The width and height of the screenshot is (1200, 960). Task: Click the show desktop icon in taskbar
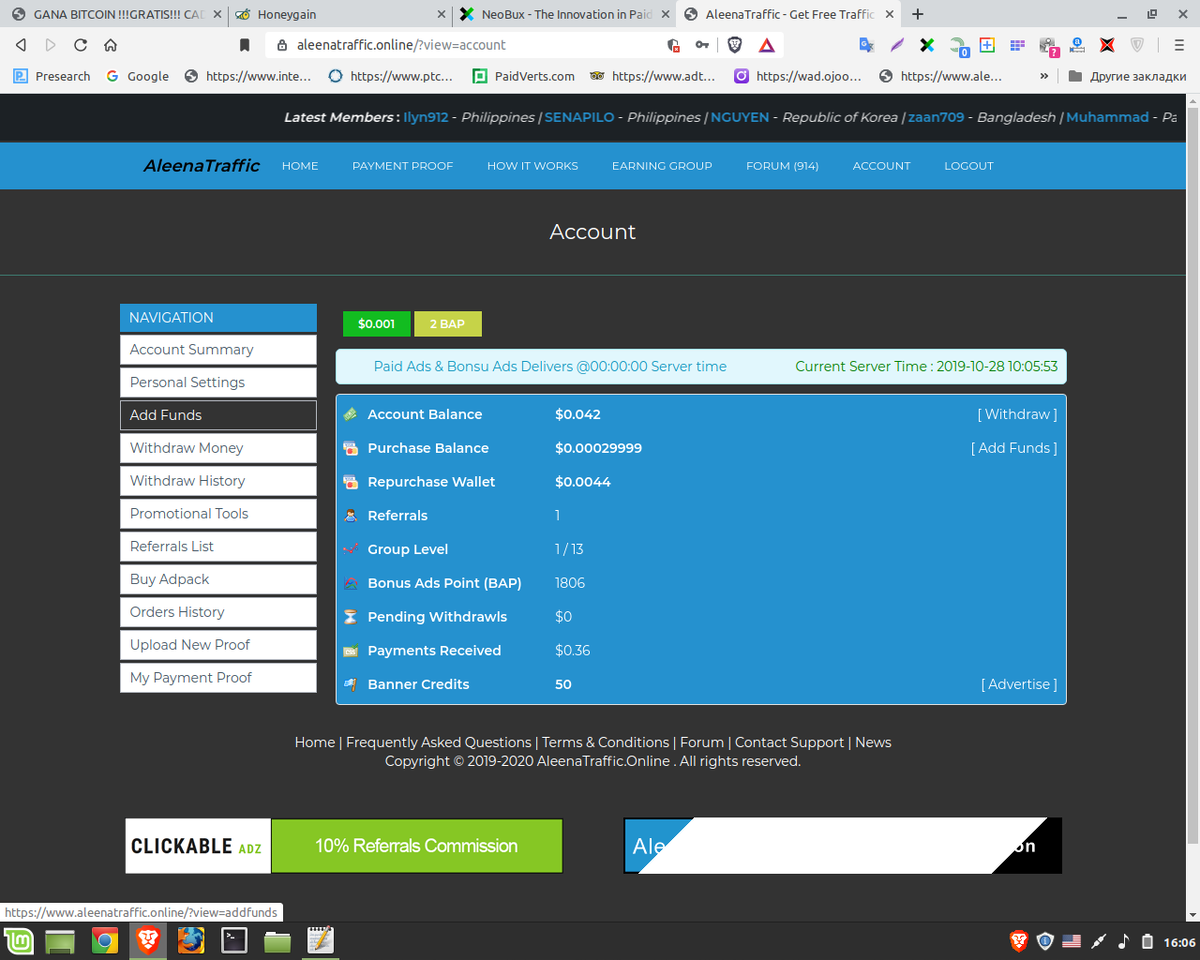pos(61,941)
